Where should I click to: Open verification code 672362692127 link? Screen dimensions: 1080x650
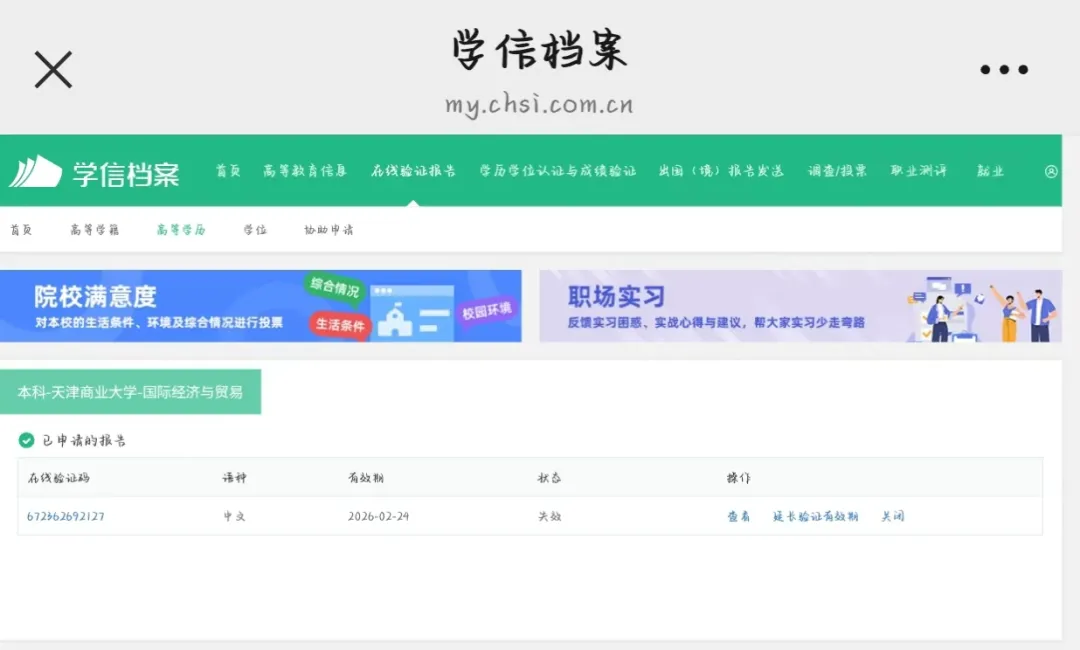pos(65,516)
